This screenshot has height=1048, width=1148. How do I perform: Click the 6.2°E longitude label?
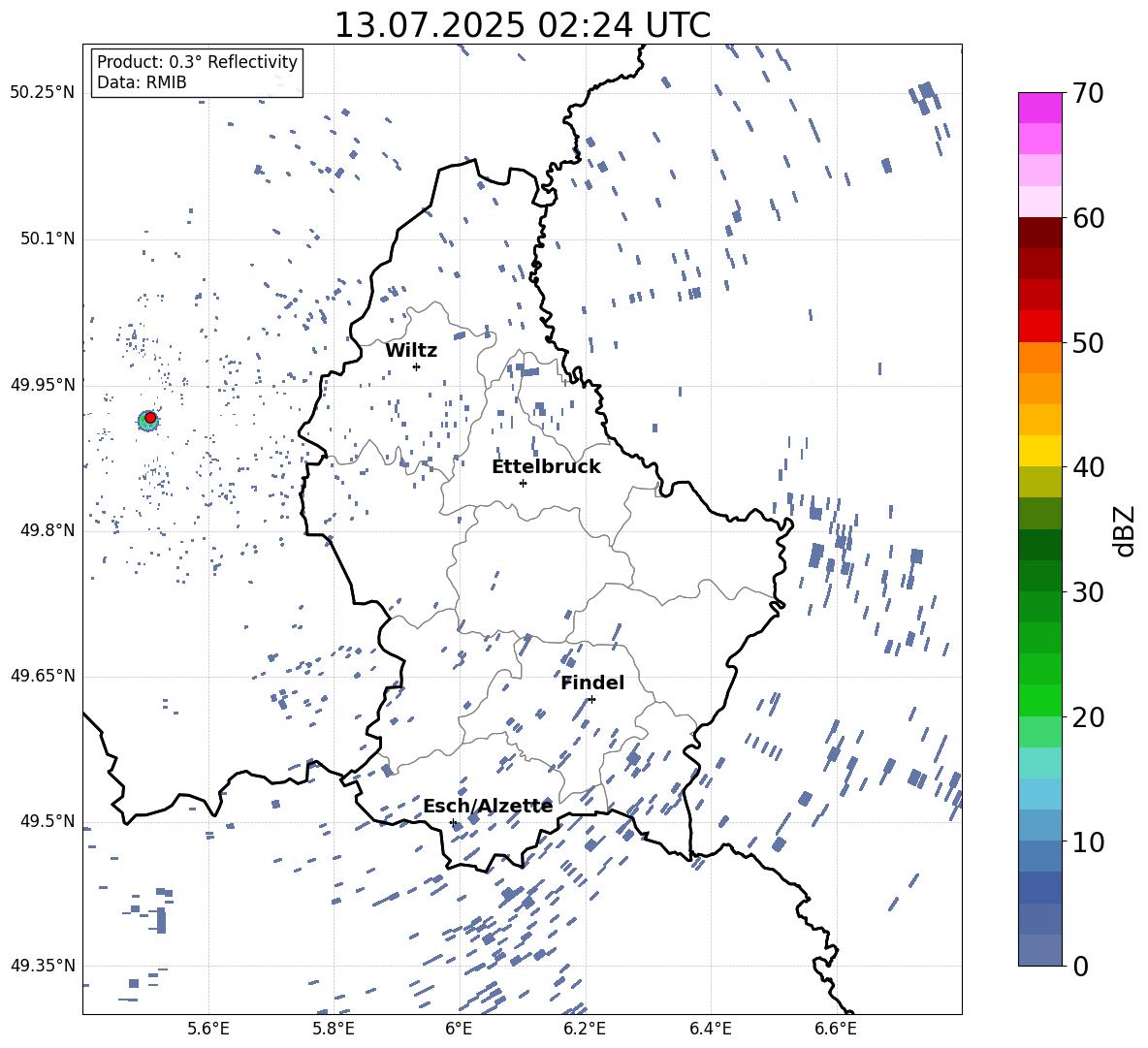point(585,1029)
